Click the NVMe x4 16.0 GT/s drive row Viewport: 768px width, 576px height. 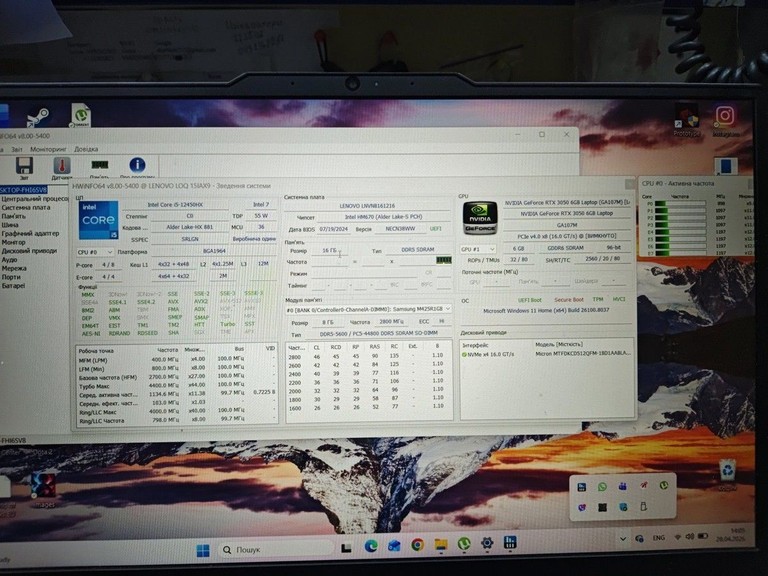pyautogui.click(x=546, y=354)
